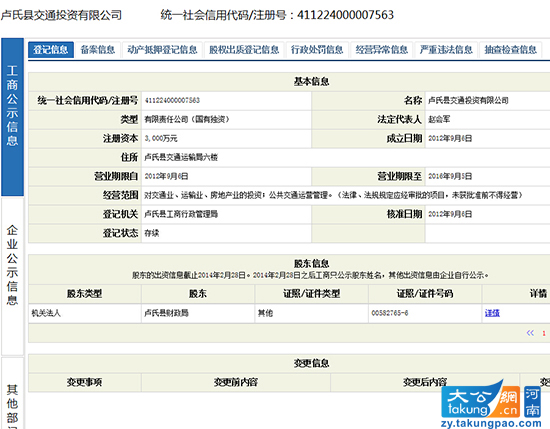
Task: Open the 其他部门 sidebar section
Action: coord(12,393)
